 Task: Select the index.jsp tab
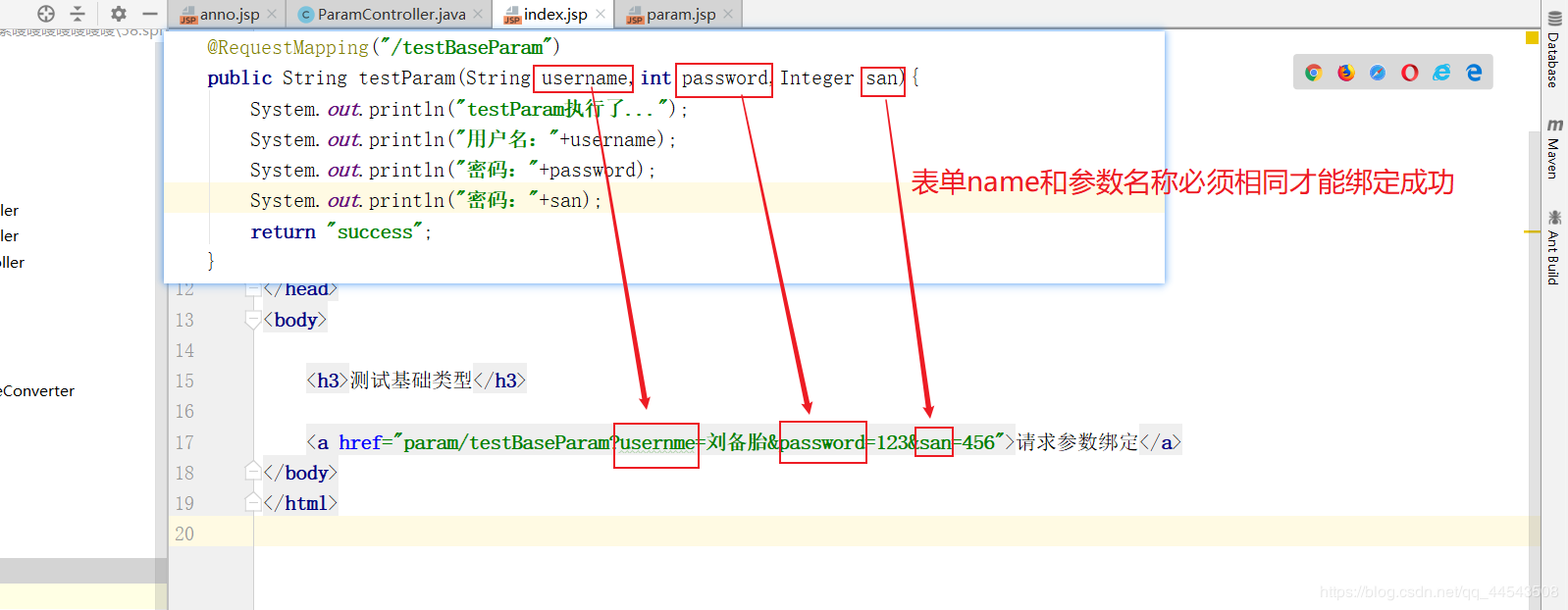(x=555, y=14)
